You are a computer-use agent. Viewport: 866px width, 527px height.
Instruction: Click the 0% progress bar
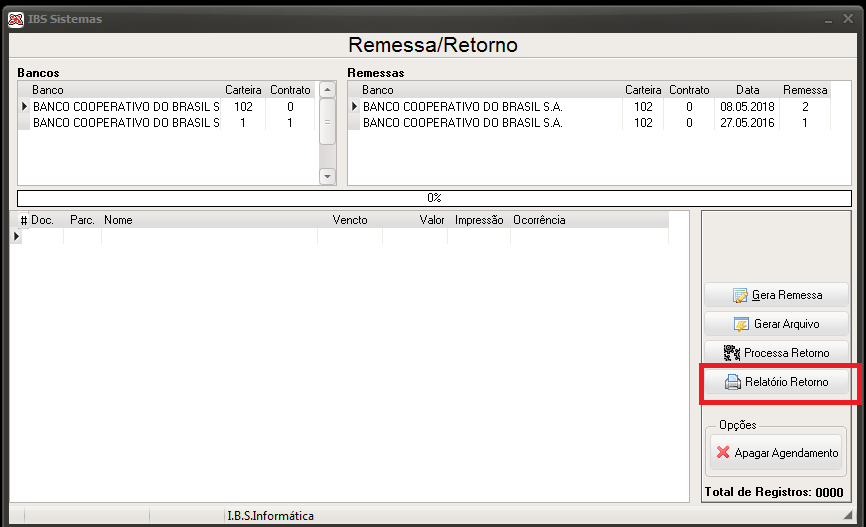click(434, 198)
